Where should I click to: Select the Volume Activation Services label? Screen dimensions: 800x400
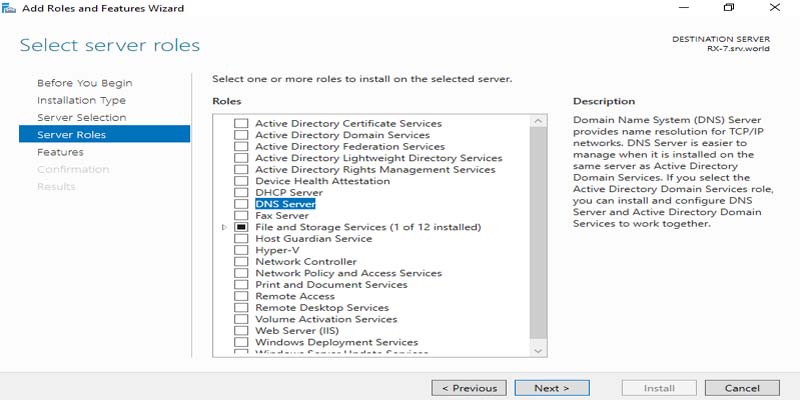pyautogui.click(x=326, y=319)
